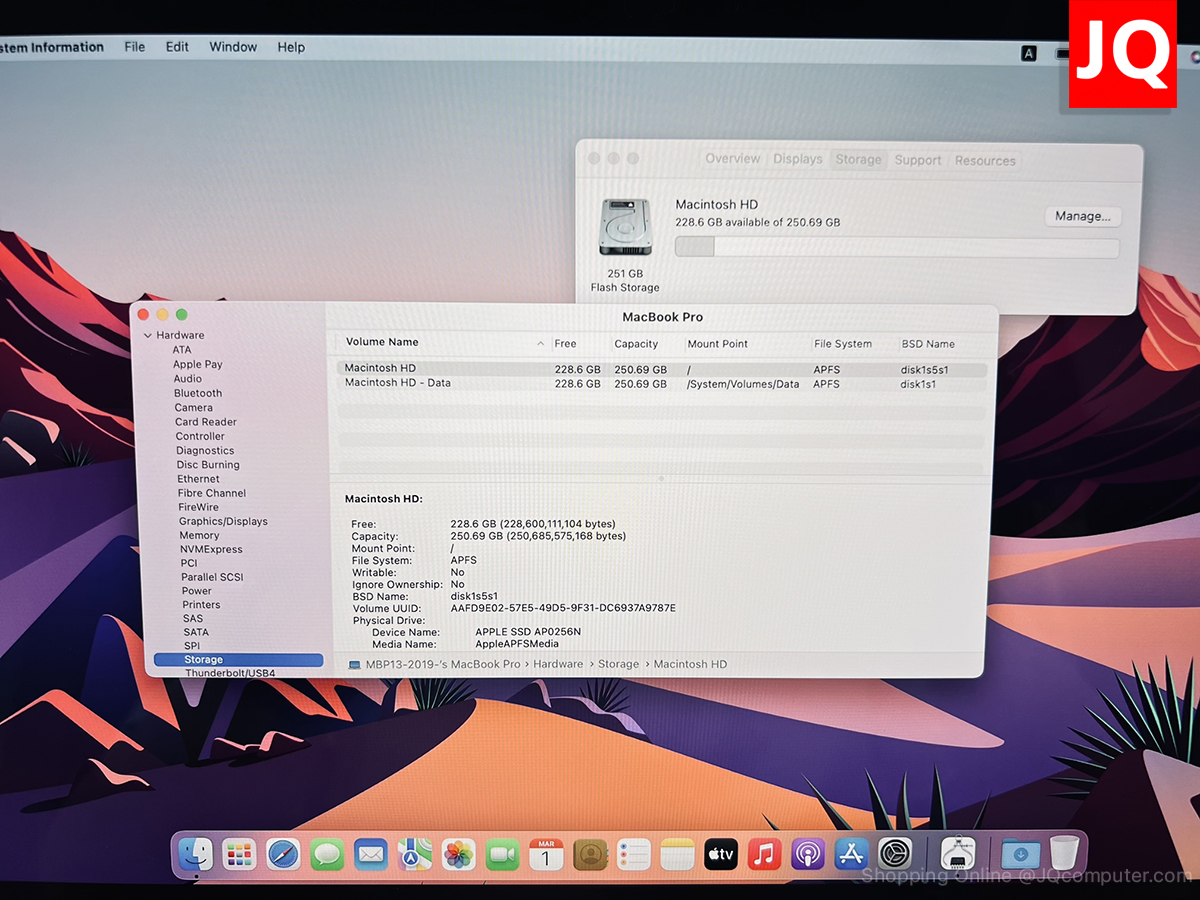Switch to Displays tab in About This Mac
Screen dimensions: 1200x900
tap(798, 159)
